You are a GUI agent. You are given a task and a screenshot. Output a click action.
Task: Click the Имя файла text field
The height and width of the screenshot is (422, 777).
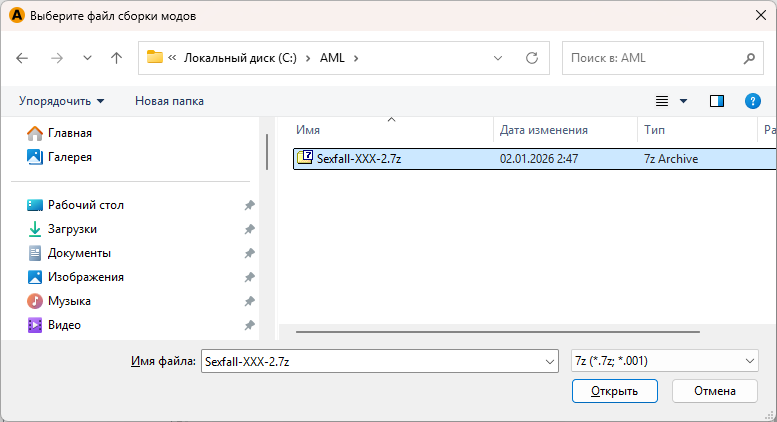[x=370, y=361]
